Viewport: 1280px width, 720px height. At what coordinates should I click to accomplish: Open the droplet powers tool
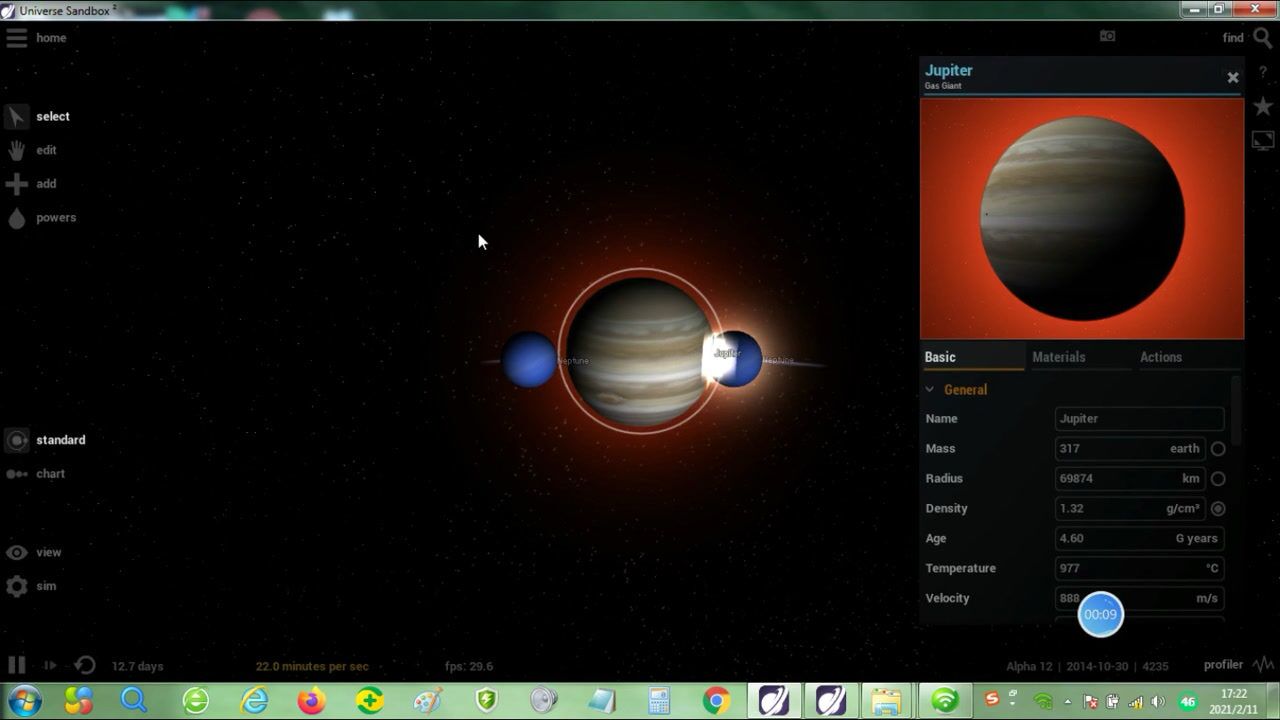pos(16,218)
